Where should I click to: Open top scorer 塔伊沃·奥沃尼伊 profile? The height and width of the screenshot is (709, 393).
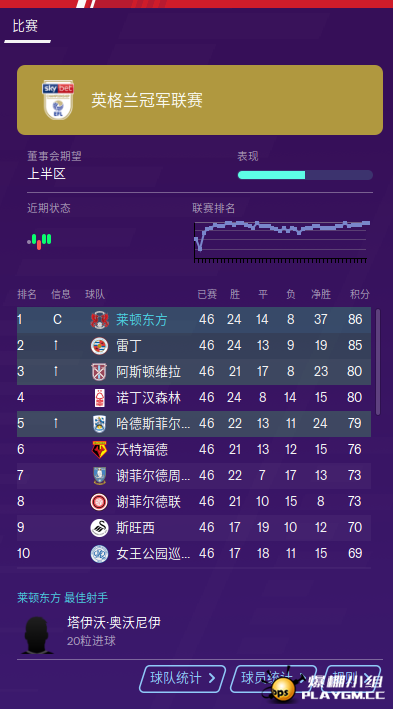tap(114, 623)
